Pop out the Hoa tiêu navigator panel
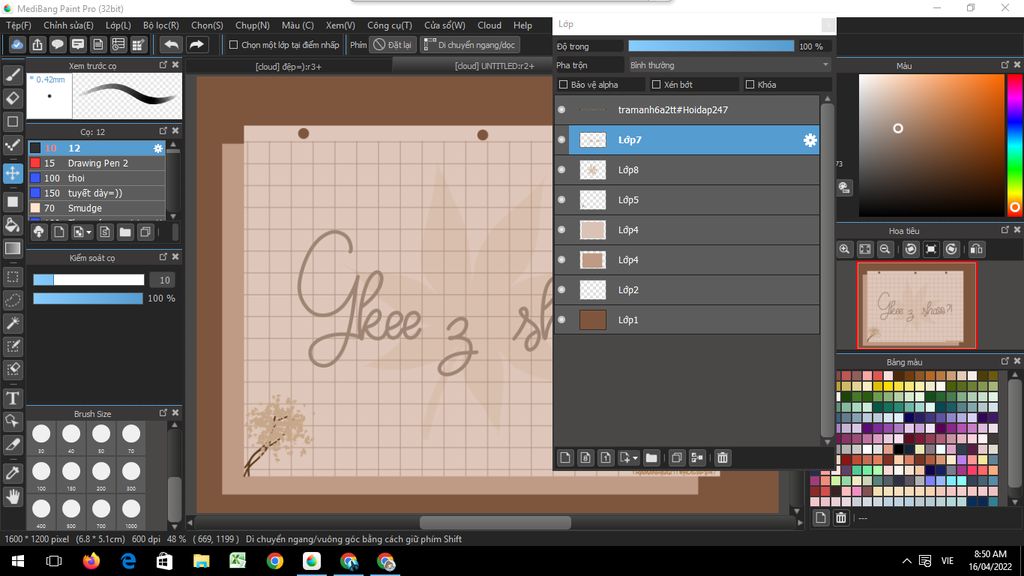Screen dimensions: 1024x576 tap(1004, 230)
